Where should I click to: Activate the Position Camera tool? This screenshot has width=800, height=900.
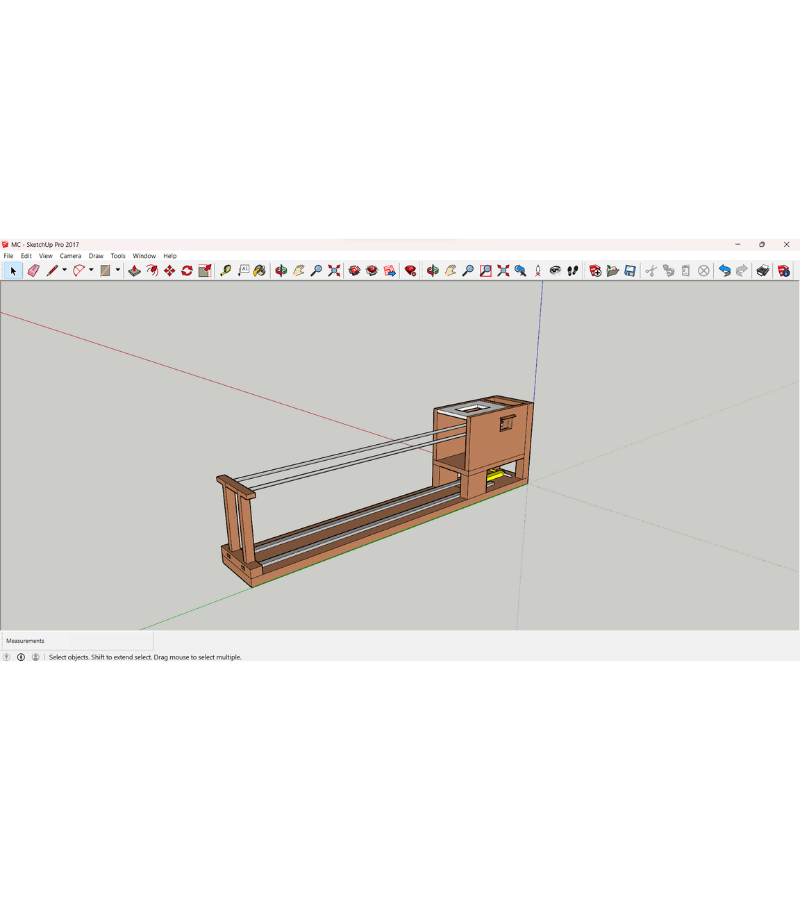click(538, 271)
